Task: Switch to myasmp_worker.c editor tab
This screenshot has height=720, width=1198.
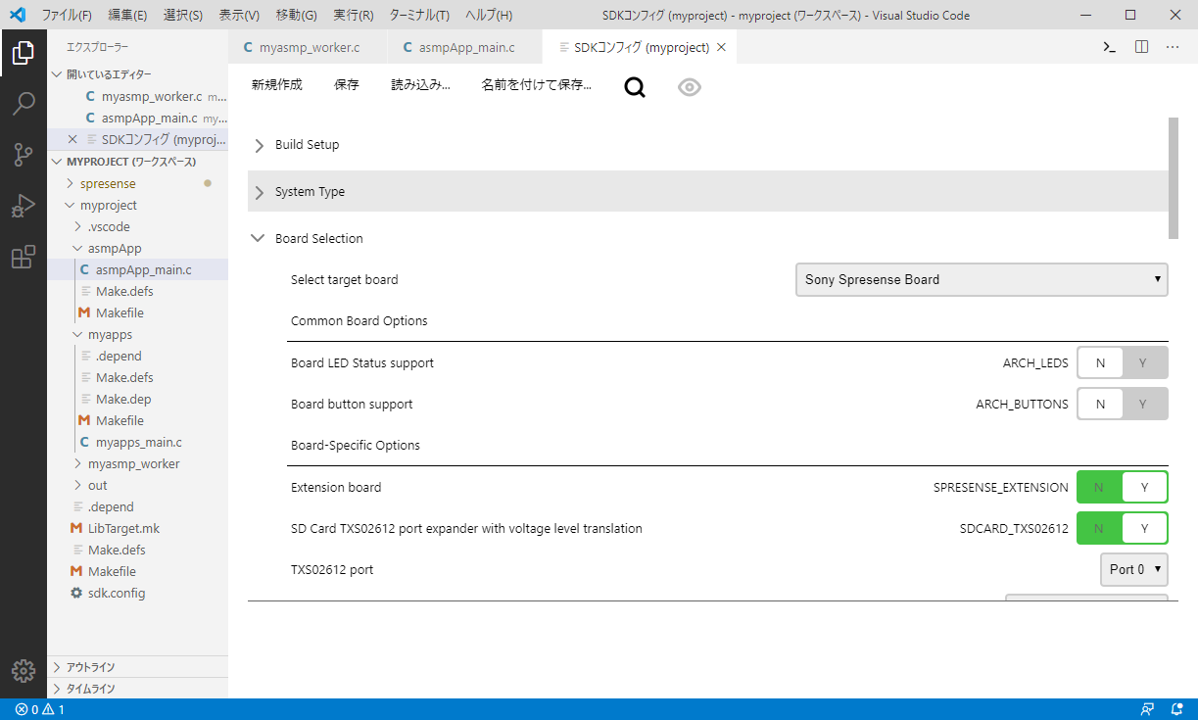Action: [x=308, y=47]
